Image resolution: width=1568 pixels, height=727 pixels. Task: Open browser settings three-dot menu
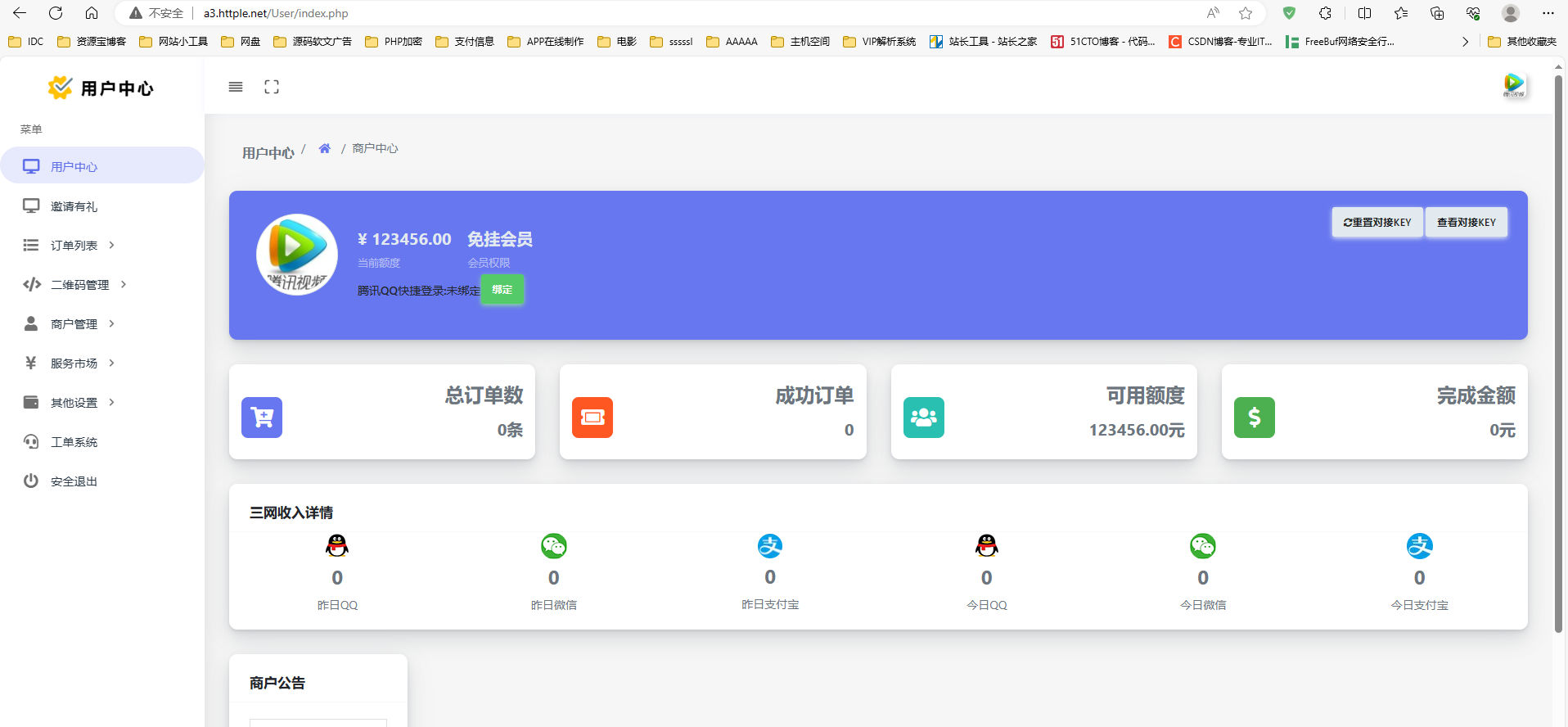click(1548, 13)
